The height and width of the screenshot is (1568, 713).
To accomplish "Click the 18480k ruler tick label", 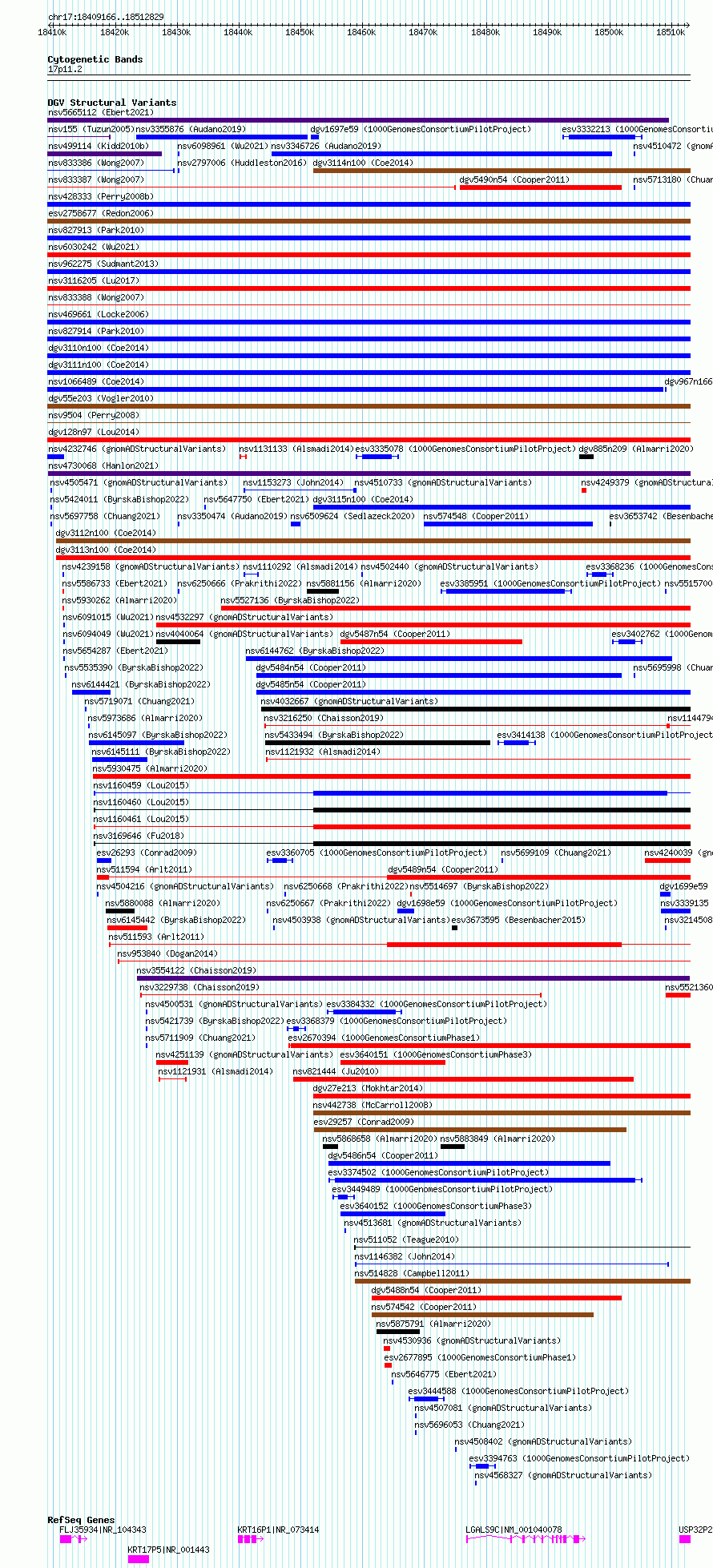I will [x=485, y=32].
